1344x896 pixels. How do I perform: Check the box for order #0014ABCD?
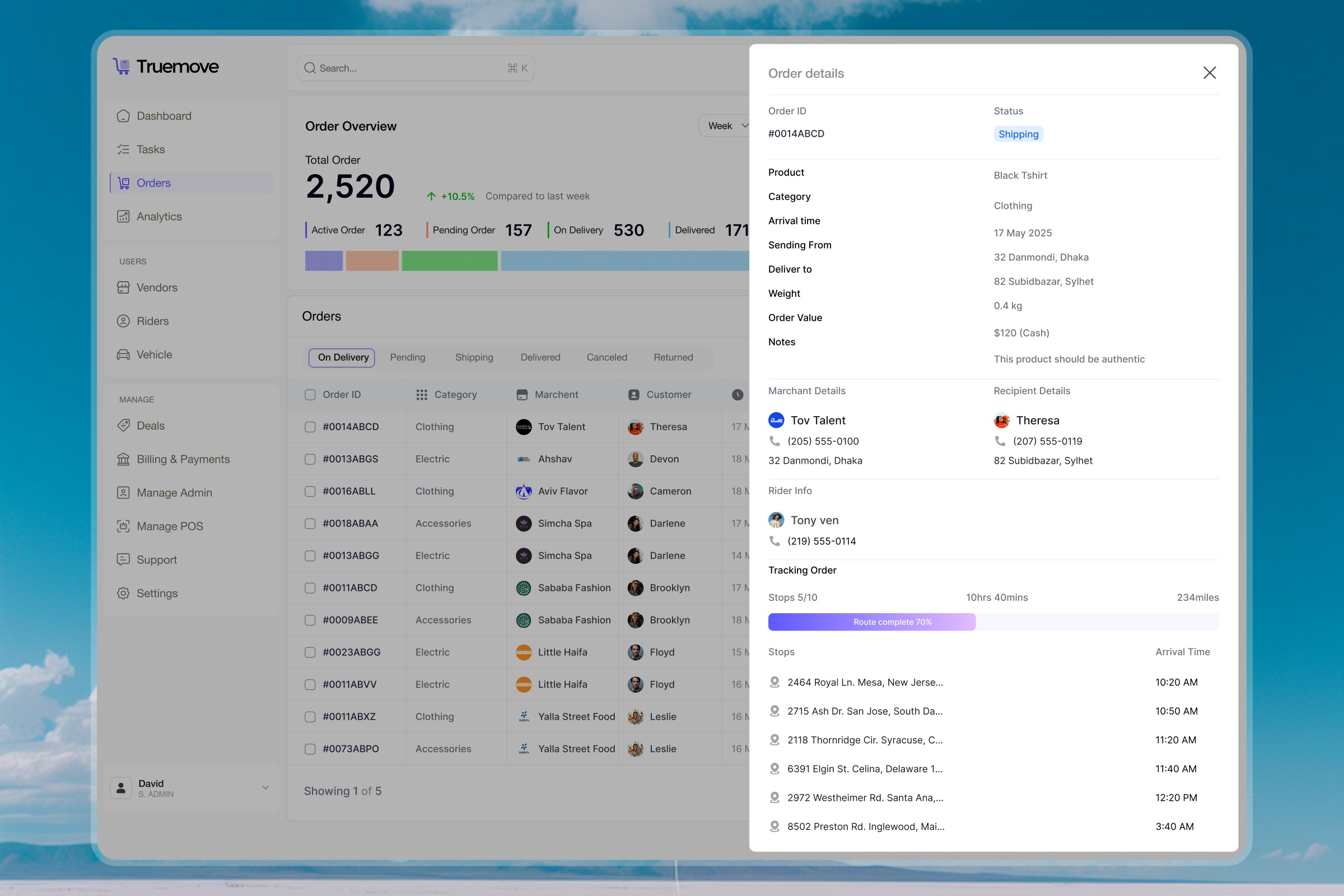[310, 427]
